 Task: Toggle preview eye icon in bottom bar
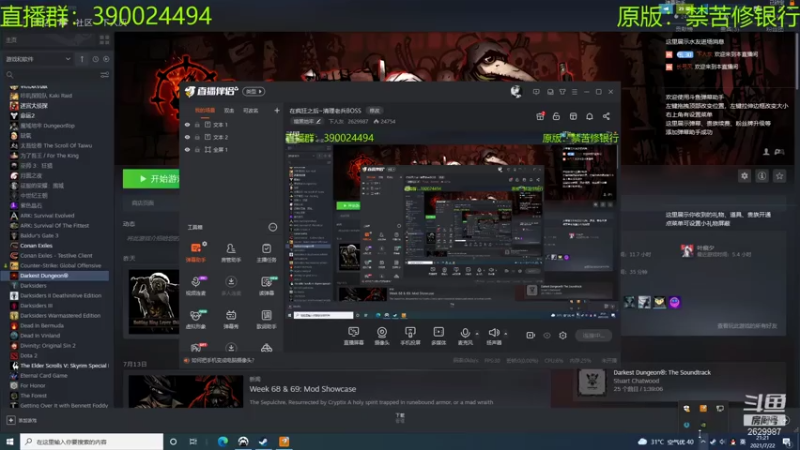point(547,335)
